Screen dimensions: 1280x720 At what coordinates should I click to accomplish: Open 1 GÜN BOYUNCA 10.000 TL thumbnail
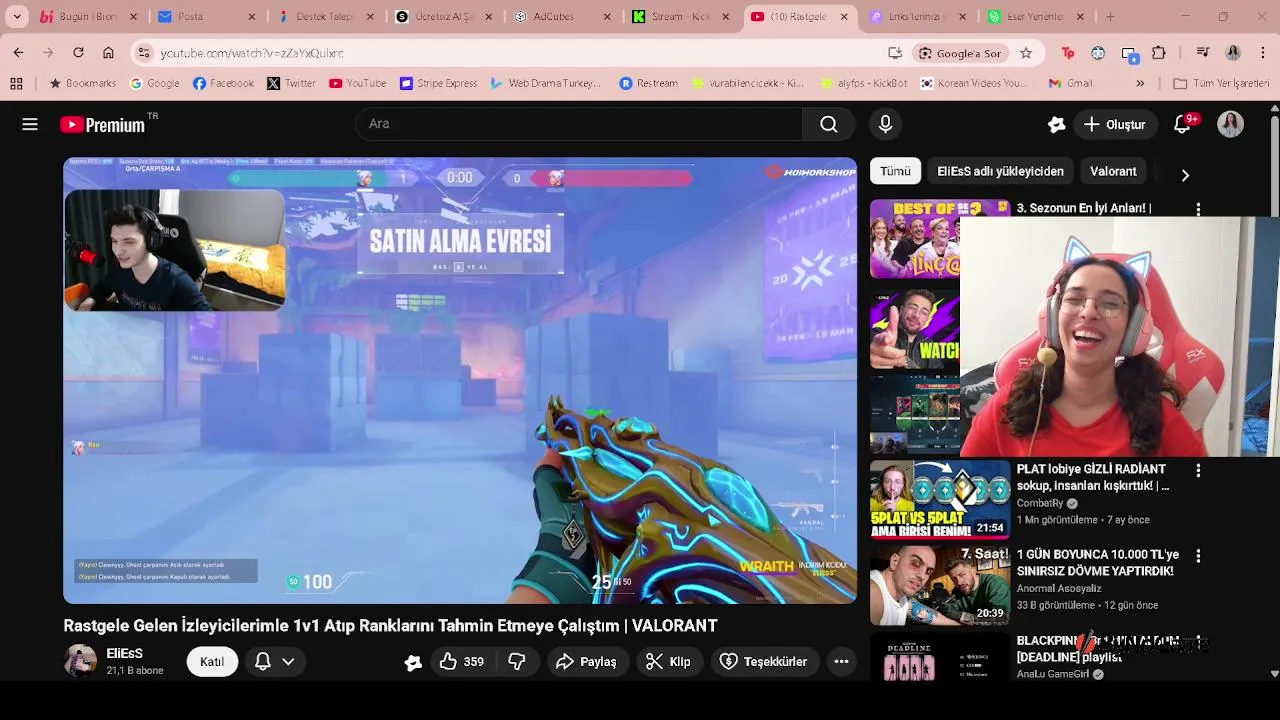click(x=940, y=585)
